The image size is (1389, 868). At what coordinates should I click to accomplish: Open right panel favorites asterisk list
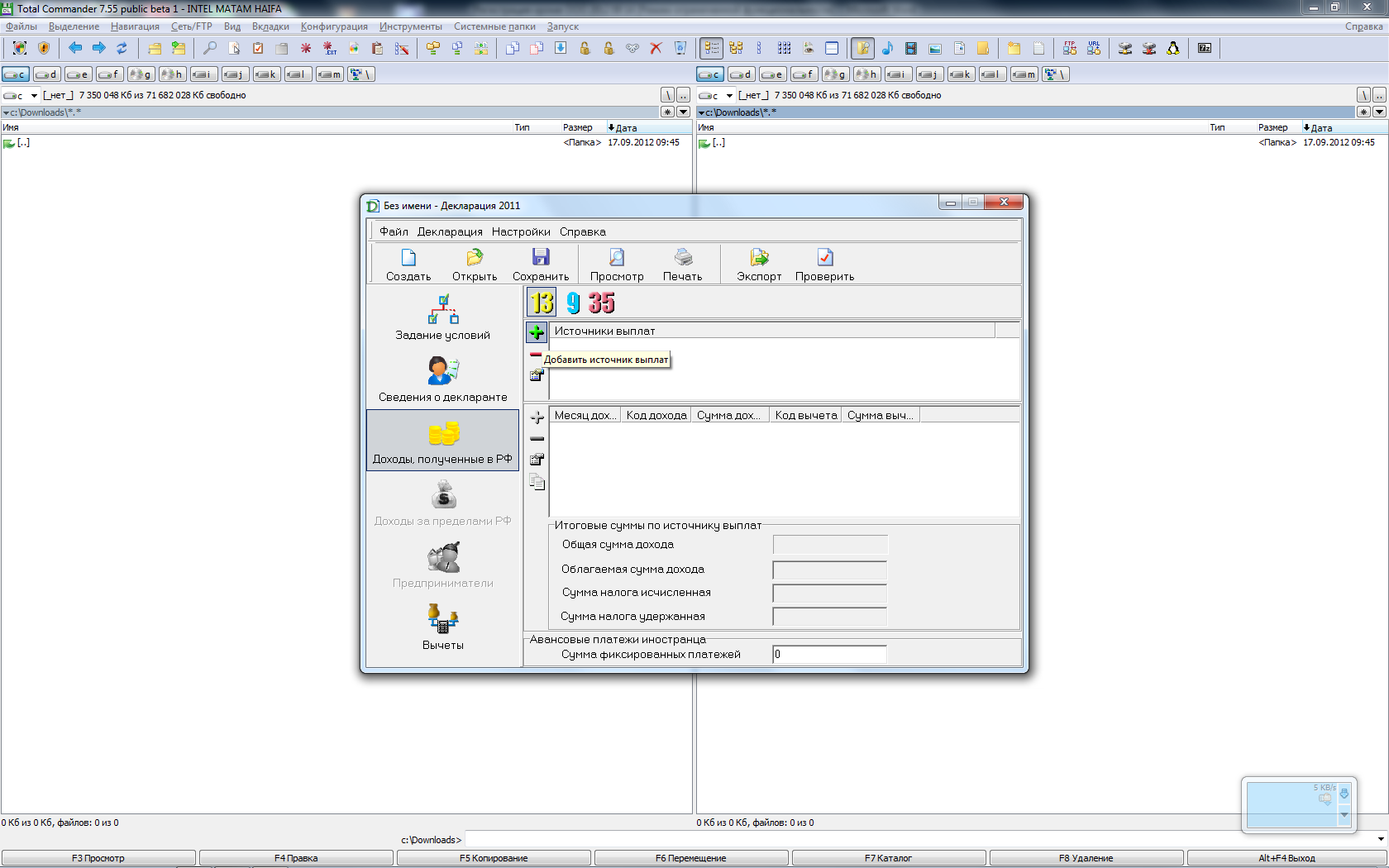[1363, 112]
